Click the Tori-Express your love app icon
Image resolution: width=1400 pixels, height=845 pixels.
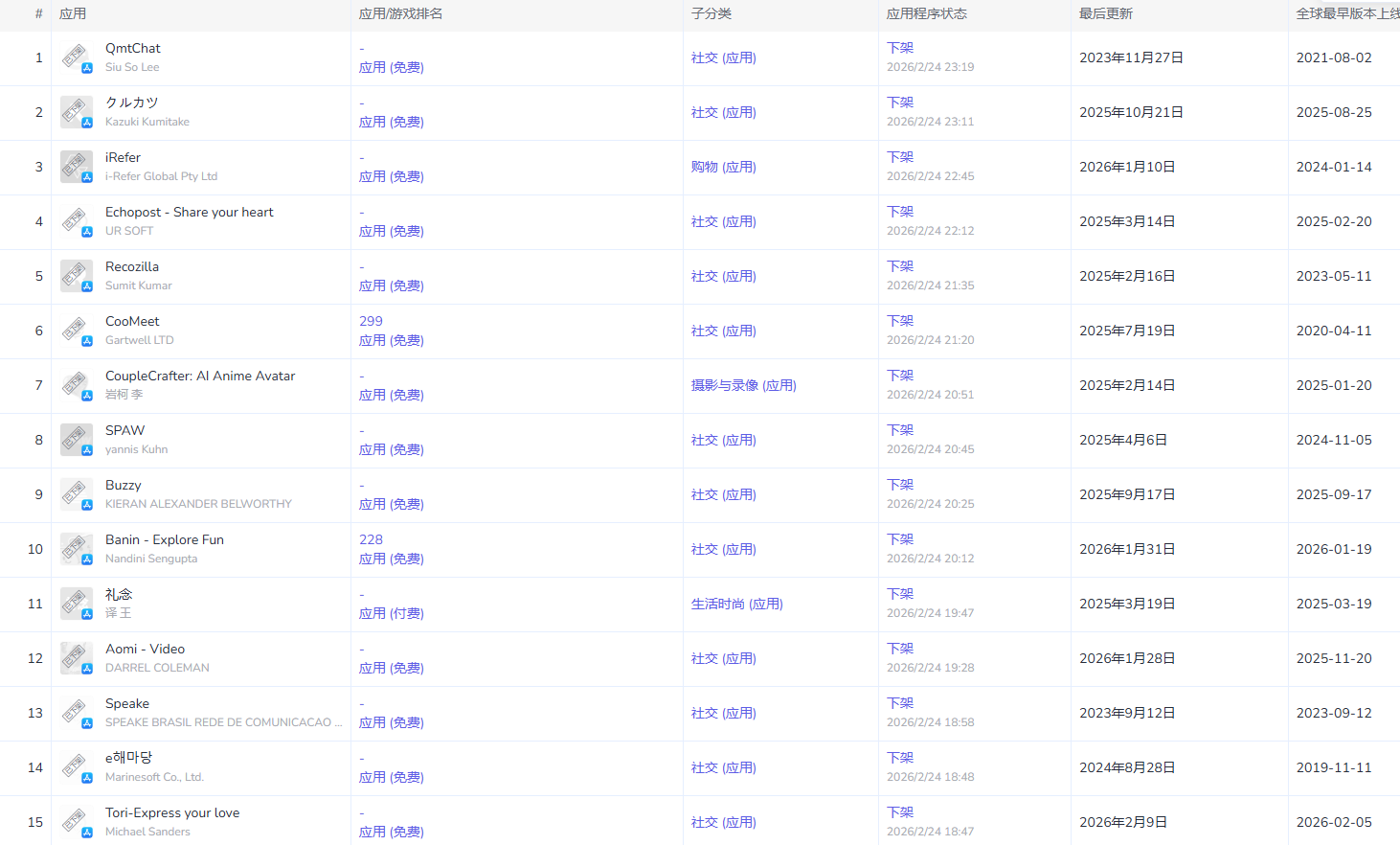point(77,822)
